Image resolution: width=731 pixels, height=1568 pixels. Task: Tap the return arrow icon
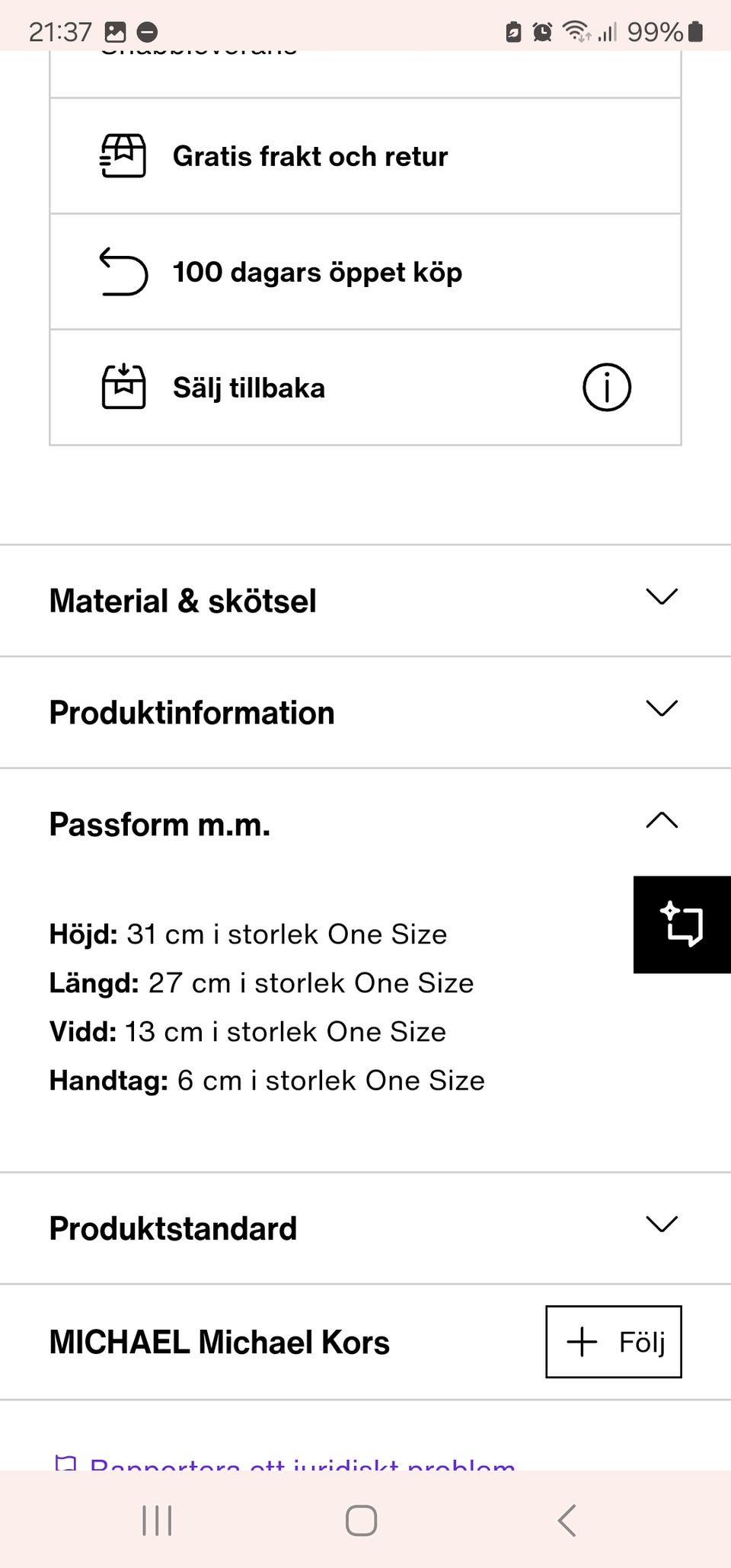click(123, 272)
